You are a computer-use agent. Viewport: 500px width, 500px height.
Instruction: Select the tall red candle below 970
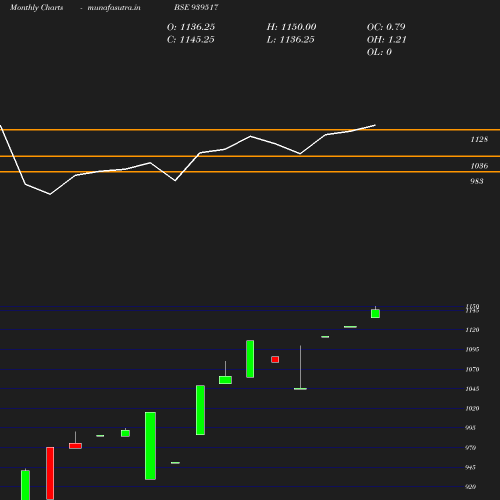click(50, 473)
